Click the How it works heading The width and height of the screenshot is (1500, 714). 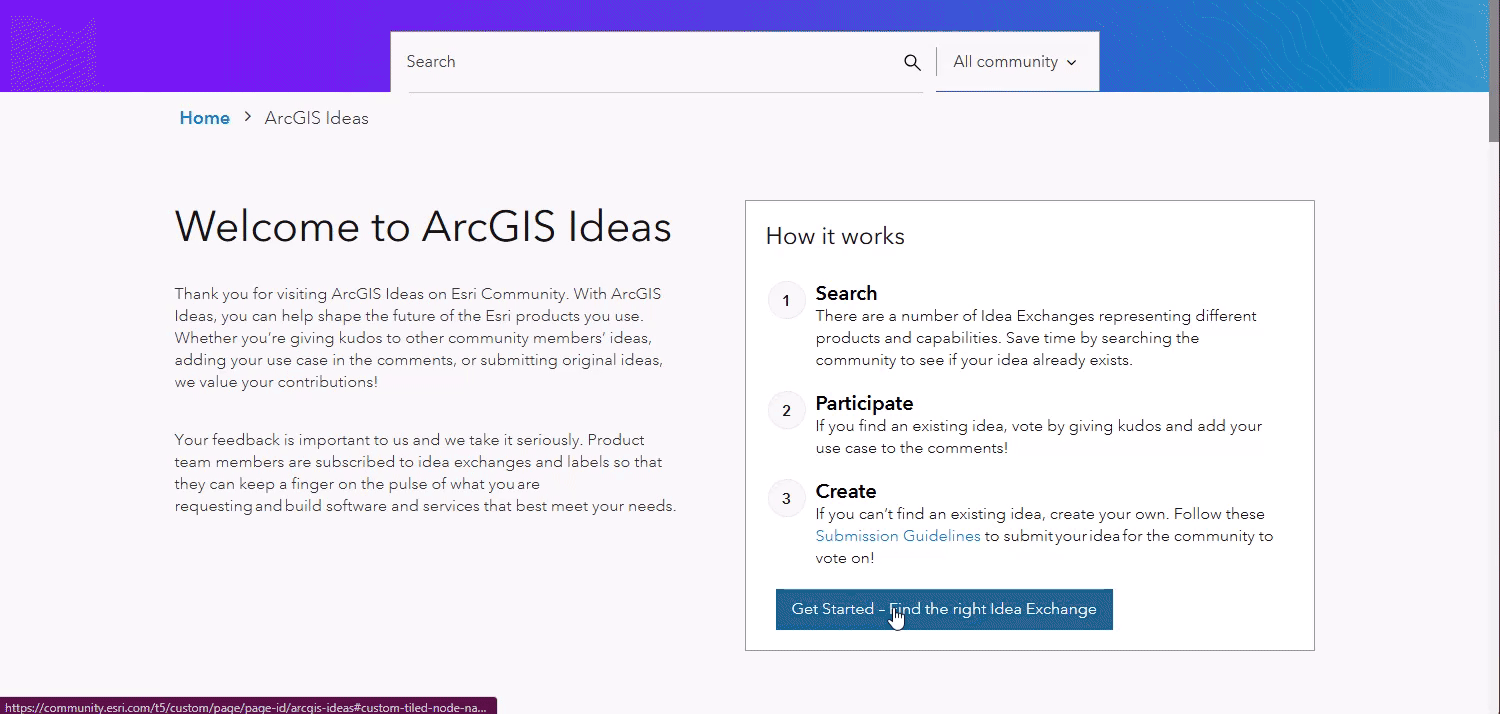[835, 236]
